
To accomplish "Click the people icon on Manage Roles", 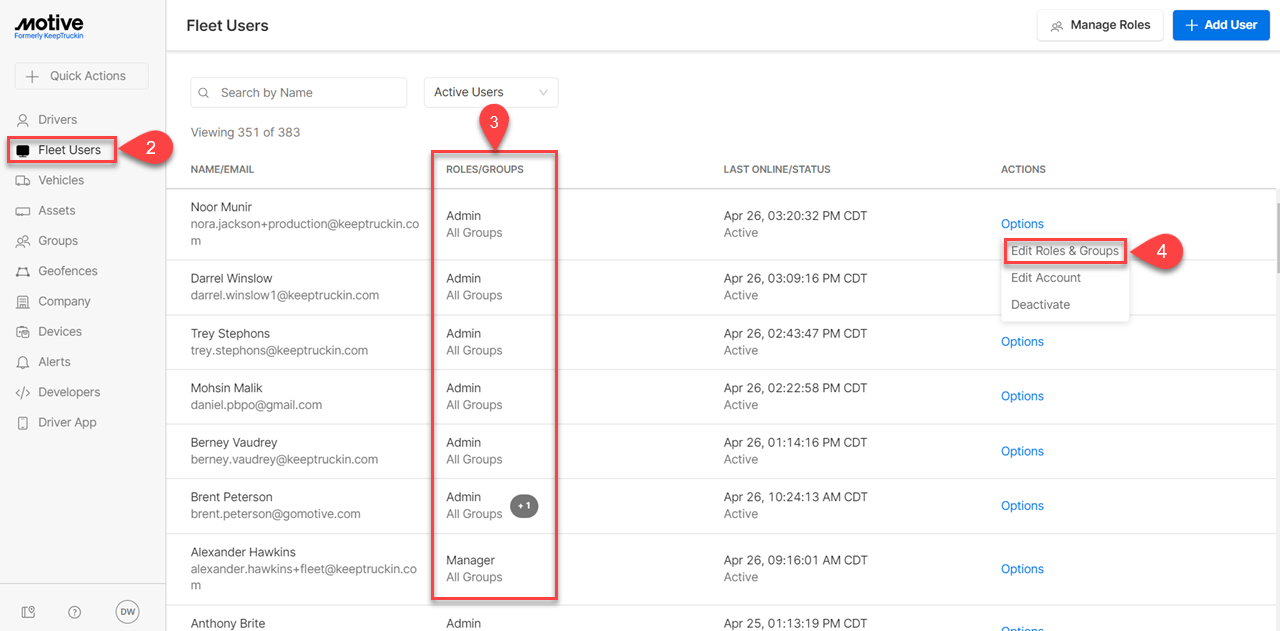I will [1057, 26].
